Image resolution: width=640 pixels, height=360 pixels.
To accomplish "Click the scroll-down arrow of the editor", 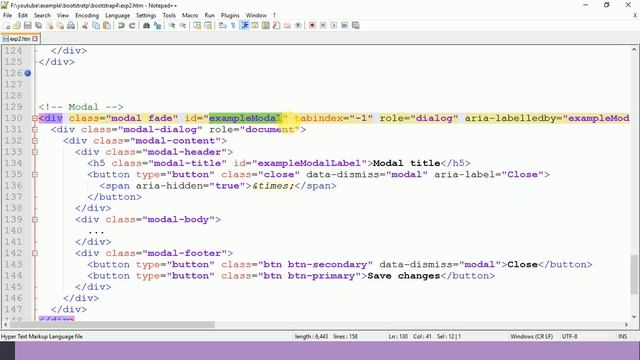I will click(633, 316).
